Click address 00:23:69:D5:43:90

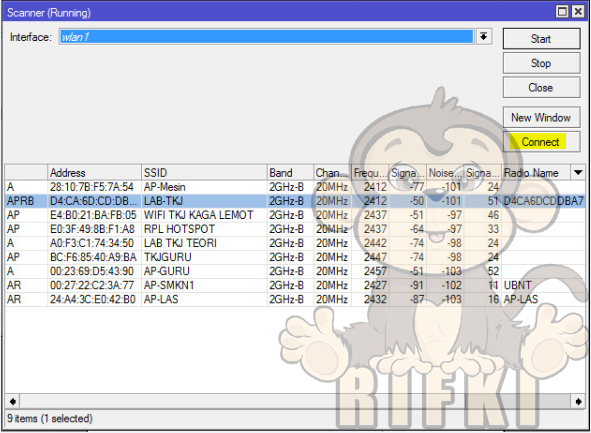pos(92,271)
